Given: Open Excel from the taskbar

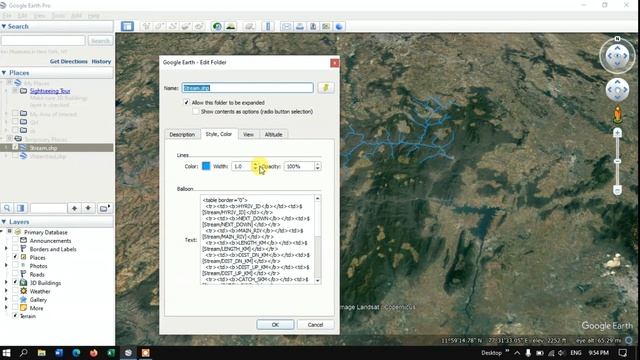Looking at the screenshot, I should click(x=111, y=353).
